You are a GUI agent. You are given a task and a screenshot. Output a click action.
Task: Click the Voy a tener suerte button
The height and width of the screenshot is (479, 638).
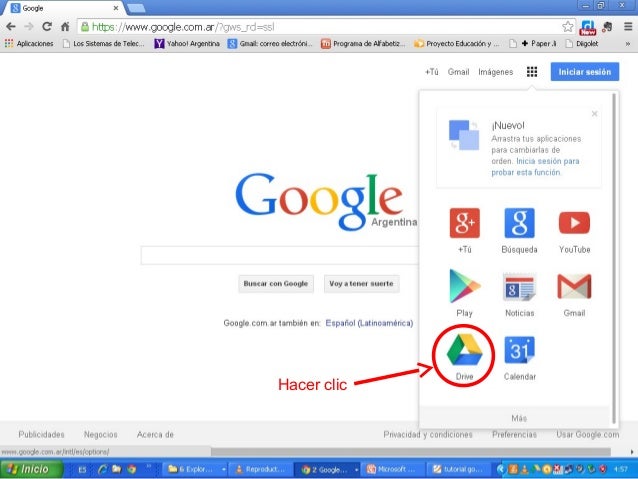pos(361,284)
